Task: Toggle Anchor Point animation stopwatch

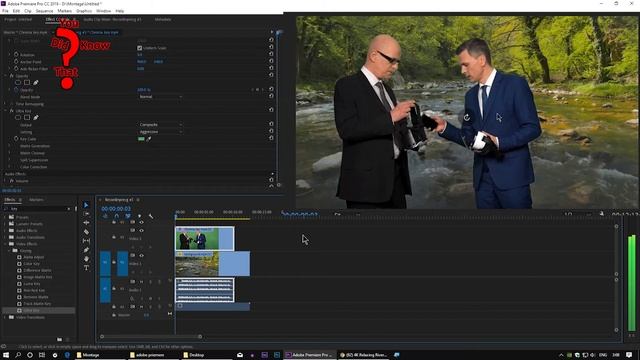Action: tap(16, 62)
